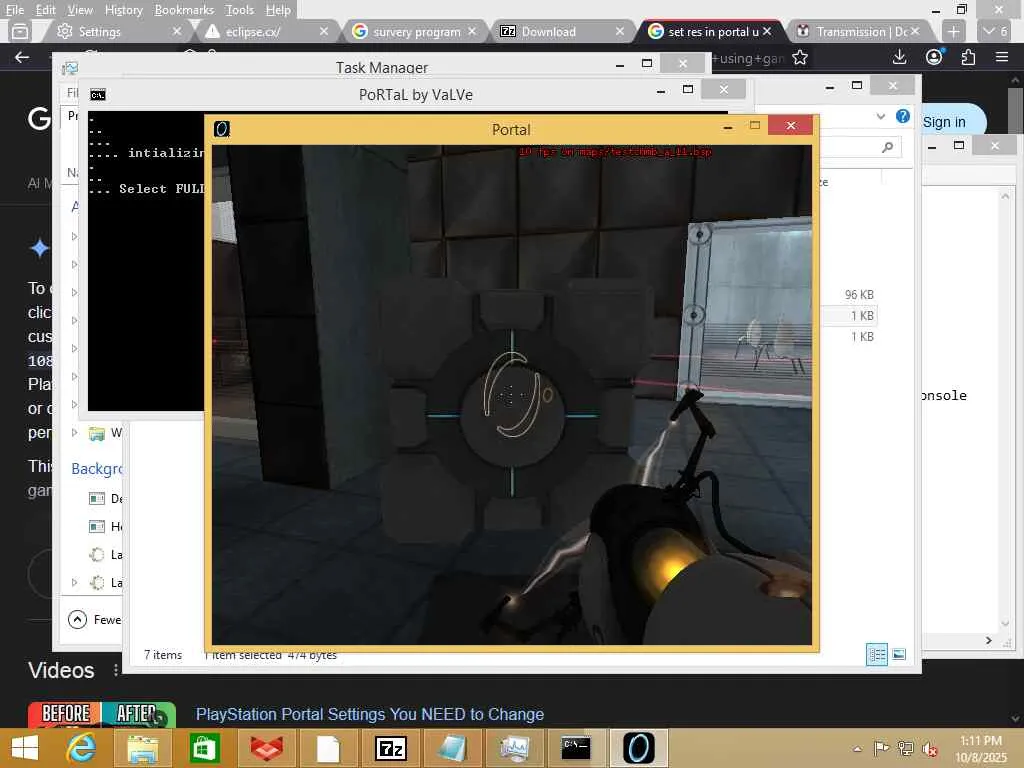Open the Action Center flag tray icon
The image size is (1024, 768).
881,748
